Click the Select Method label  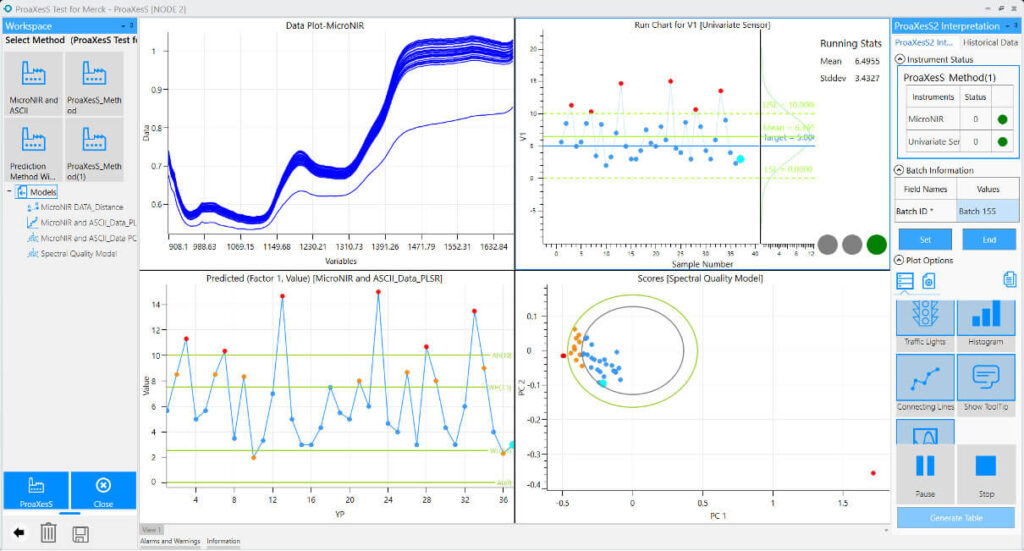pos(35,40)
